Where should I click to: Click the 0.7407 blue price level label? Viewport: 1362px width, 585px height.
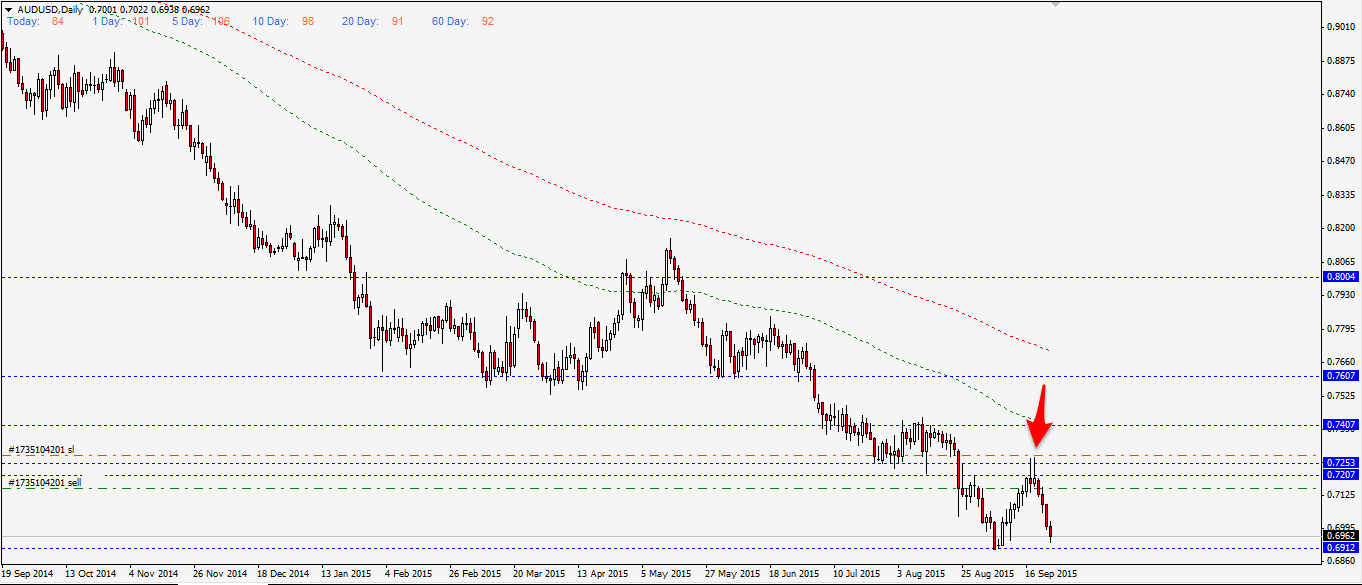(x=1340, y=425)
